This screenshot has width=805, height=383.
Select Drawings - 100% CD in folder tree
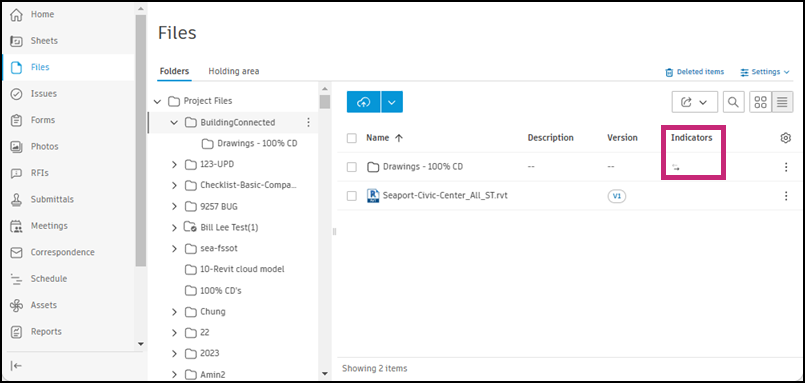[x=257, y=143]
